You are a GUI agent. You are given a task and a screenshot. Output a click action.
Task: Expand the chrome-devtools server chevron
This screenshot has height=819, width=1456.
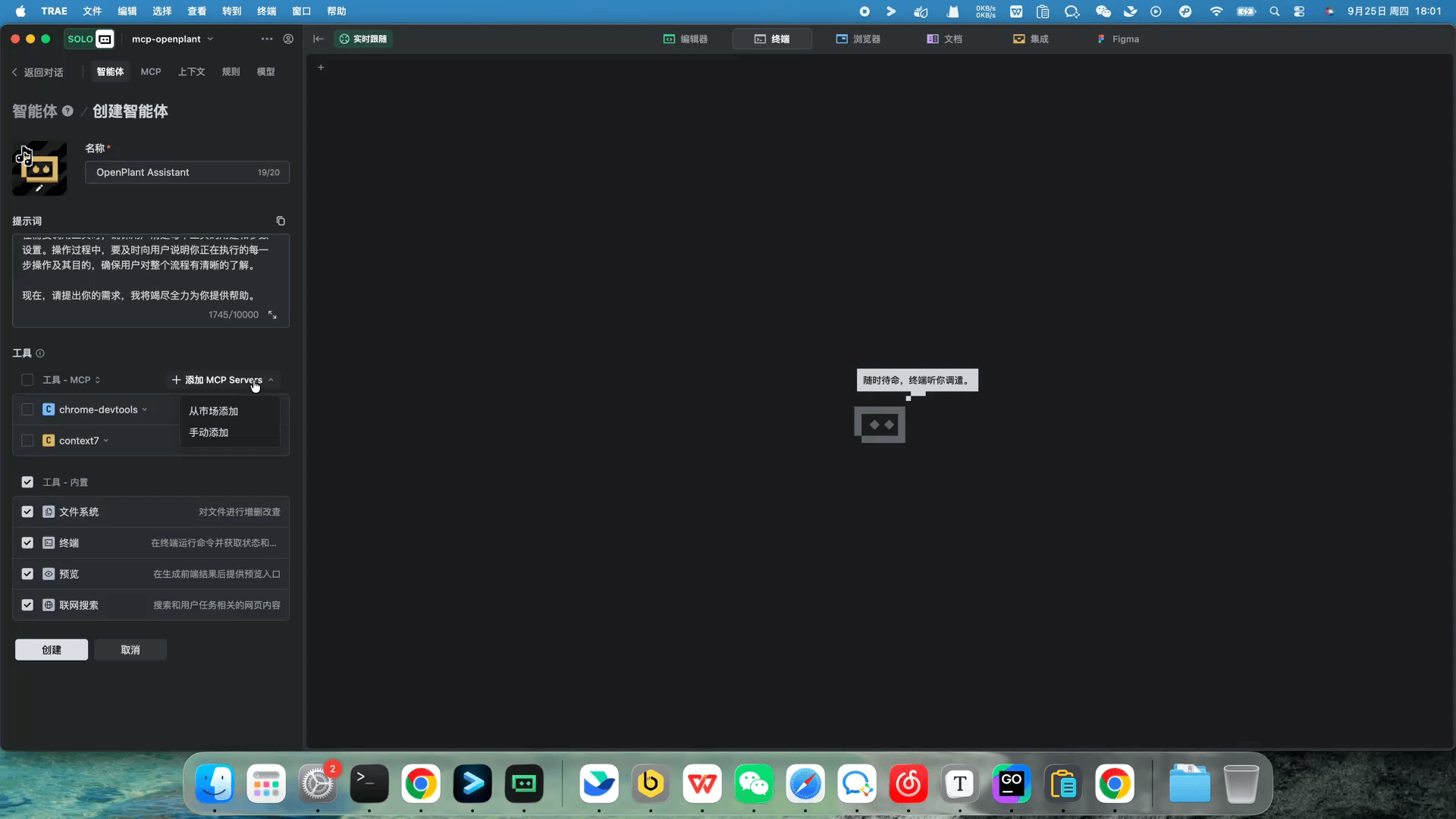point(145,409)
